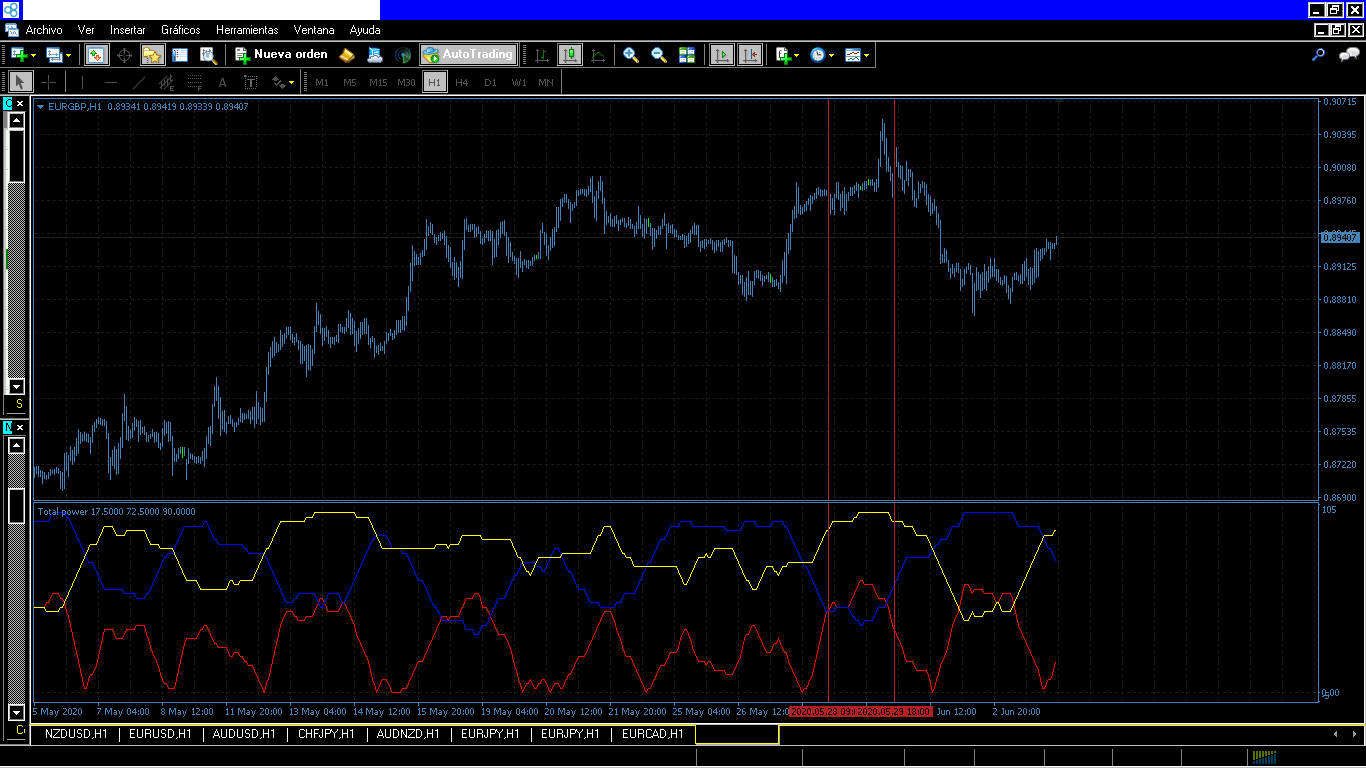Open the Navigator panel icon
This screenshot has width=1366, height=768.
pyautogui.click(x=152, y=55)
